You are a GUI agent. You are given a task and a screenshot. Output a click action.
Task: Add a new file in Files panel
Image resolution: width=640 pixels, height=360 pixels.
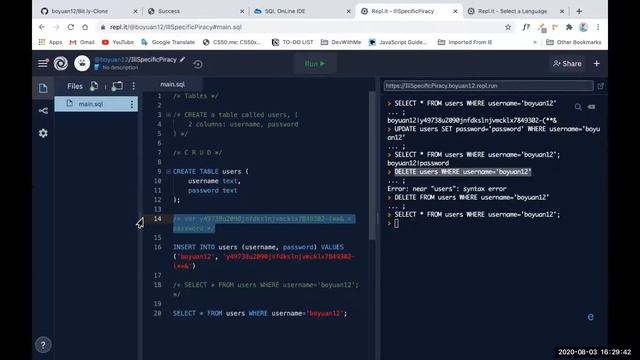click(x=94, y=86)
